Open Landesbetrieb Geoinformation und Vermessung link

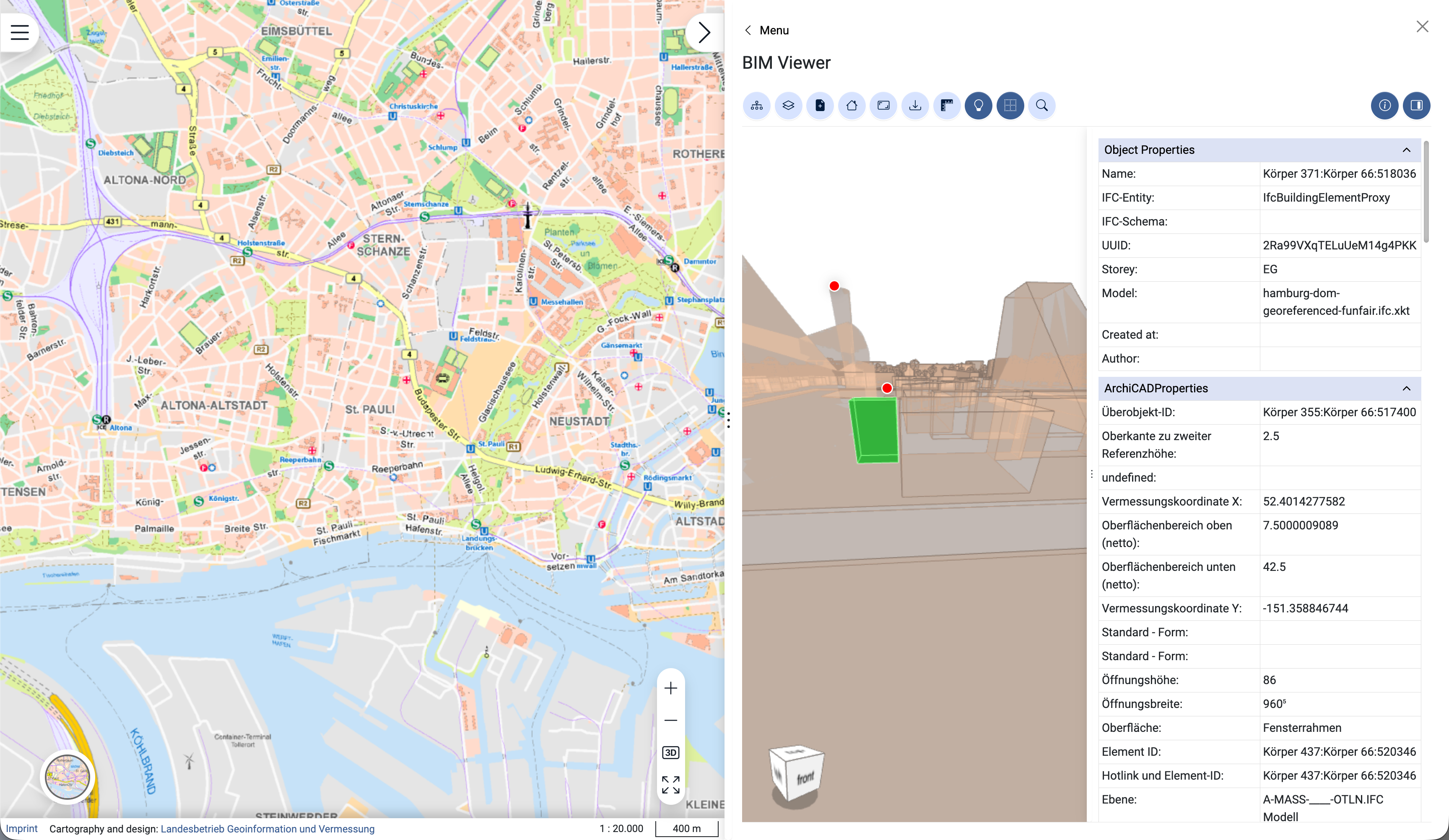tap(267, 829)
